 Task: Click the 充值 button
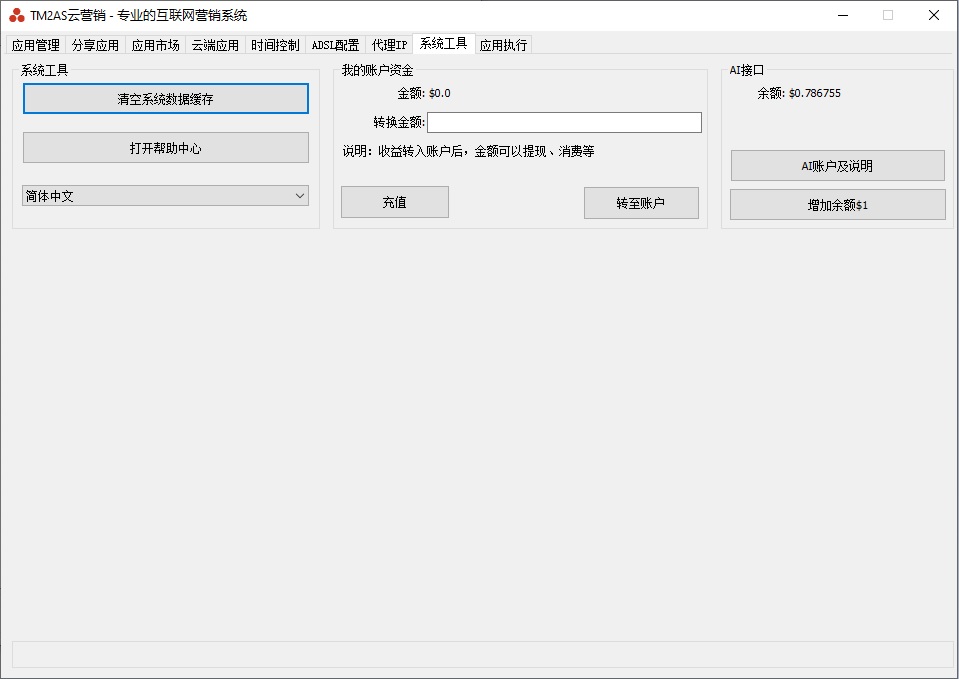click(x=394, y=202)
